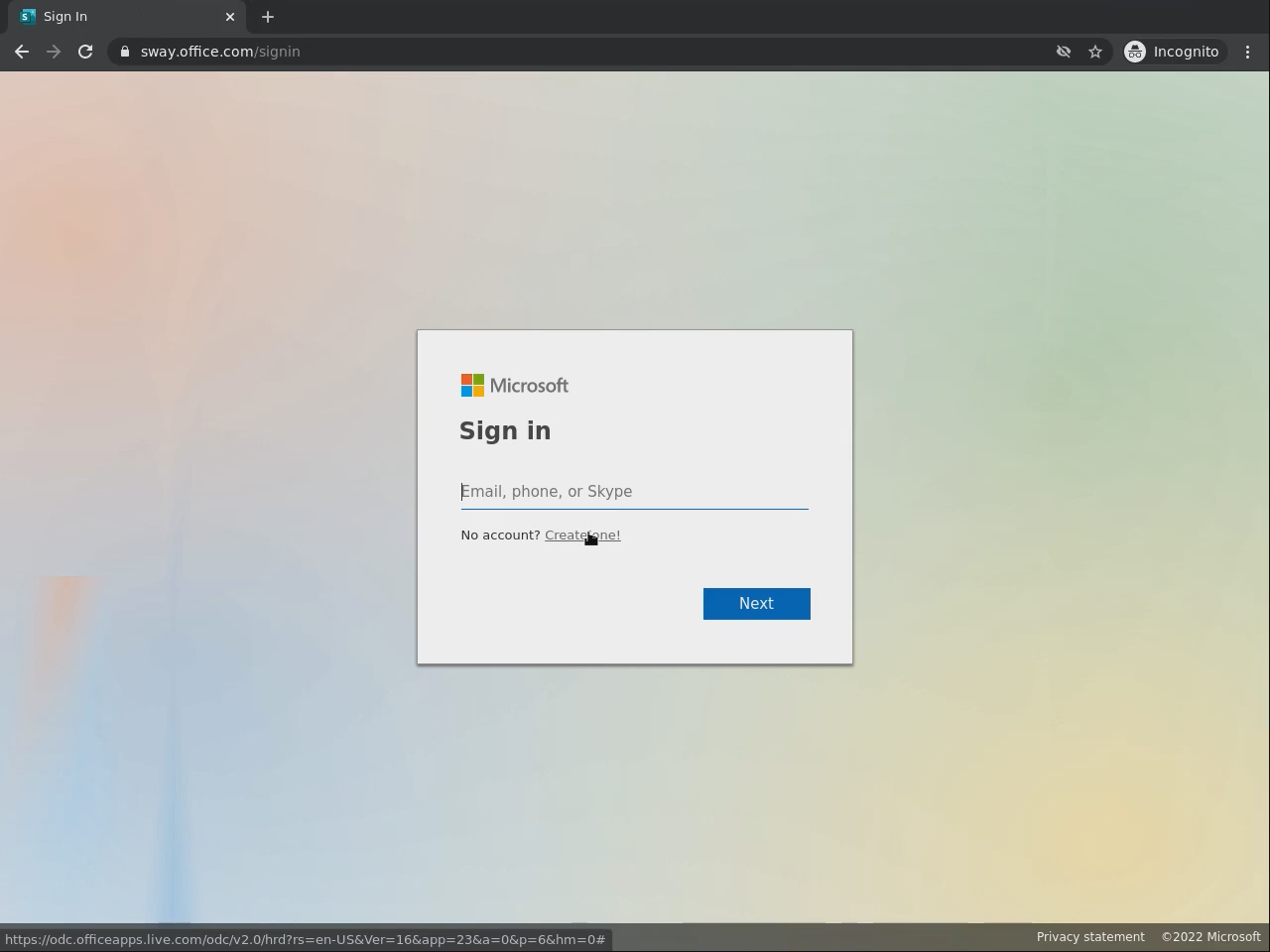Click the grayed-out forward arrow
The width and height of the screenshot is (1270, 952).
[54, 52]
